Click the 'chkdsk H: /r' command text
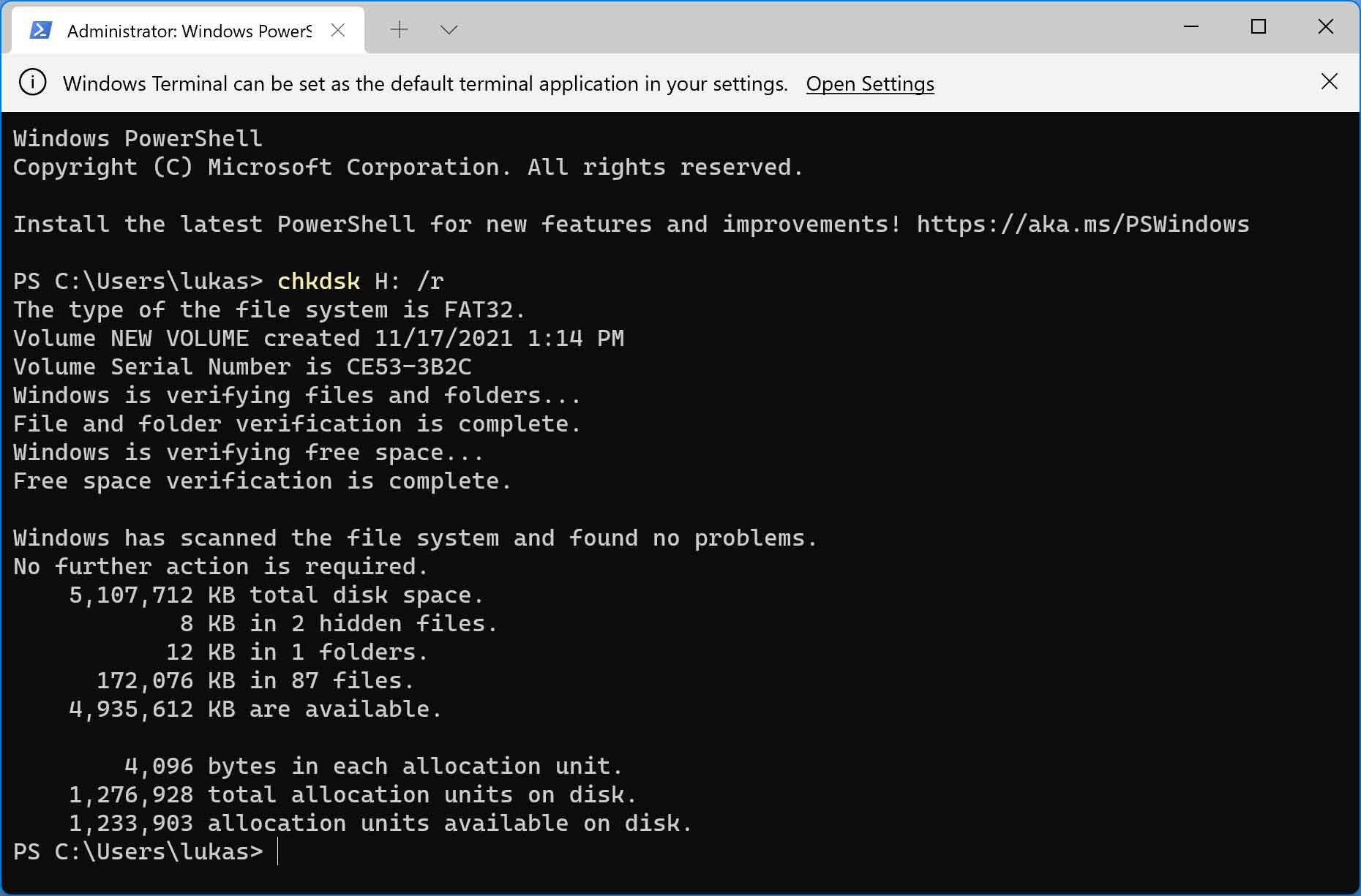Image resolution: width=1361 pixels, height=896 pixels. point(361,281)
